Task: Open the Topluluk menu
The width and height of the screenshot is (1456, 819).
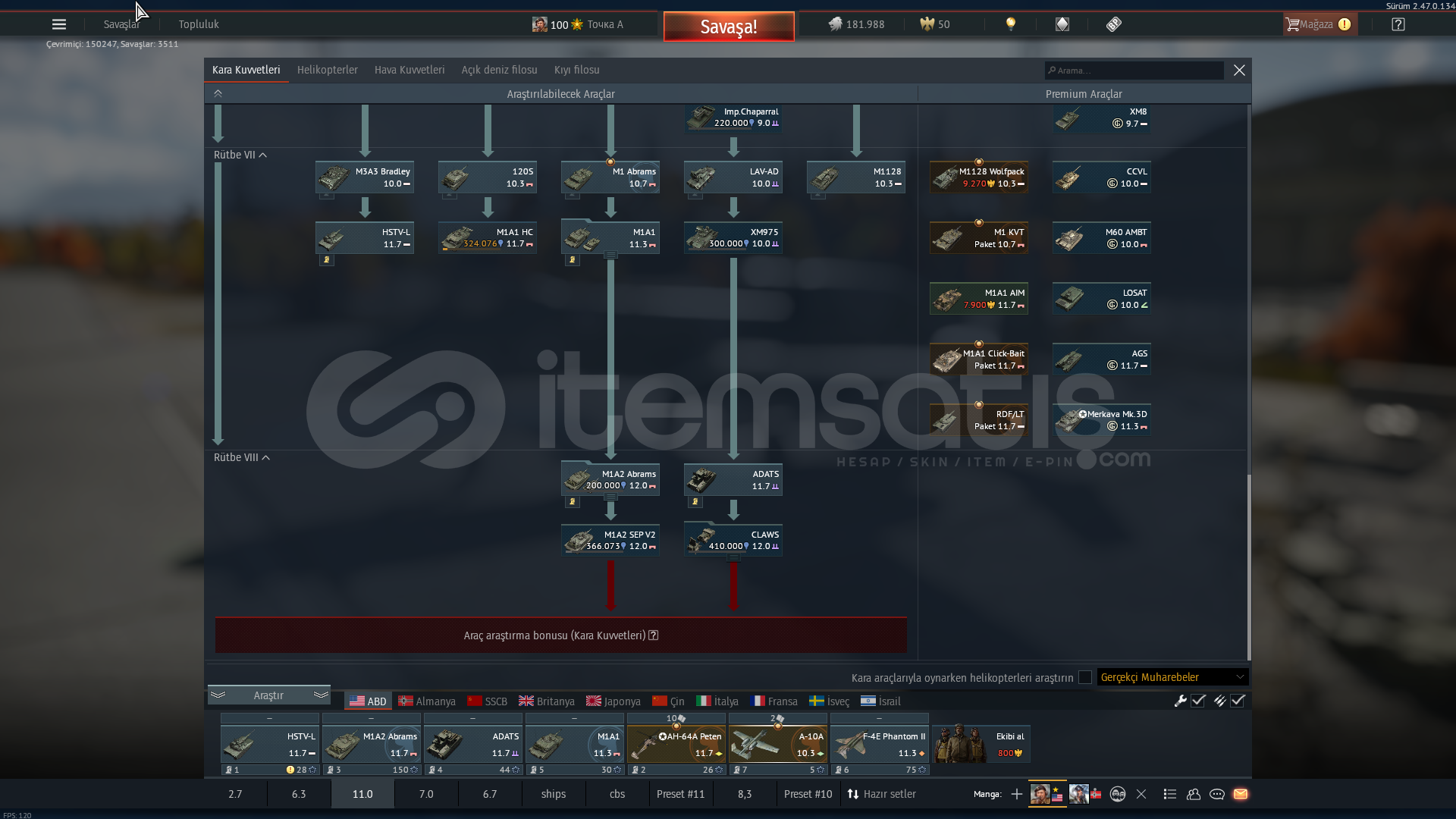Action: tap(199, 24)
